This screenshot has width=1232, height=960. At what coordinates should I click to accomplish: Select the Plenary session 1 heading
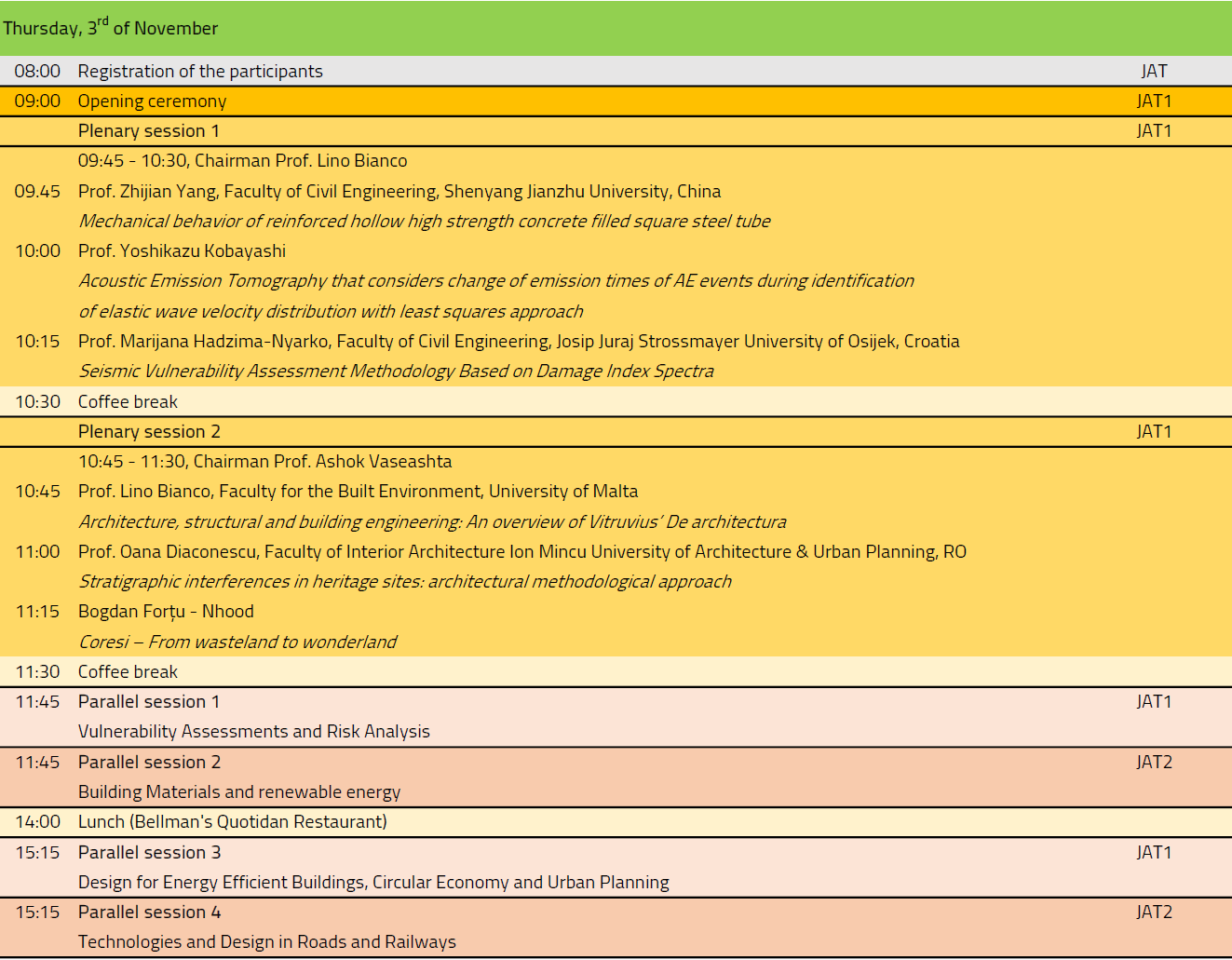point(148,130)
